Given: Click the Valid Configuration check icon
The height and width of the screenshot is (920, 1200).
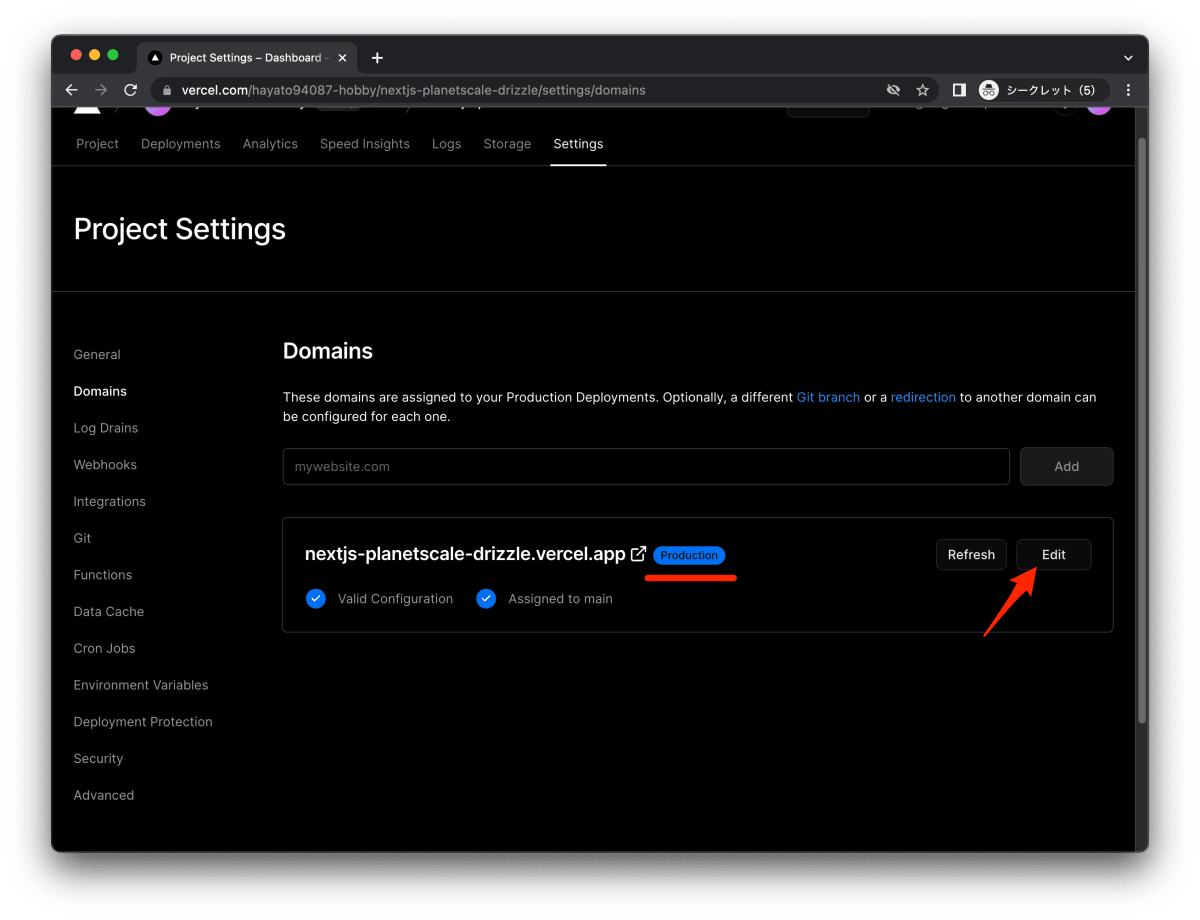Looking at the screenshot, I should tap(316, 599).
